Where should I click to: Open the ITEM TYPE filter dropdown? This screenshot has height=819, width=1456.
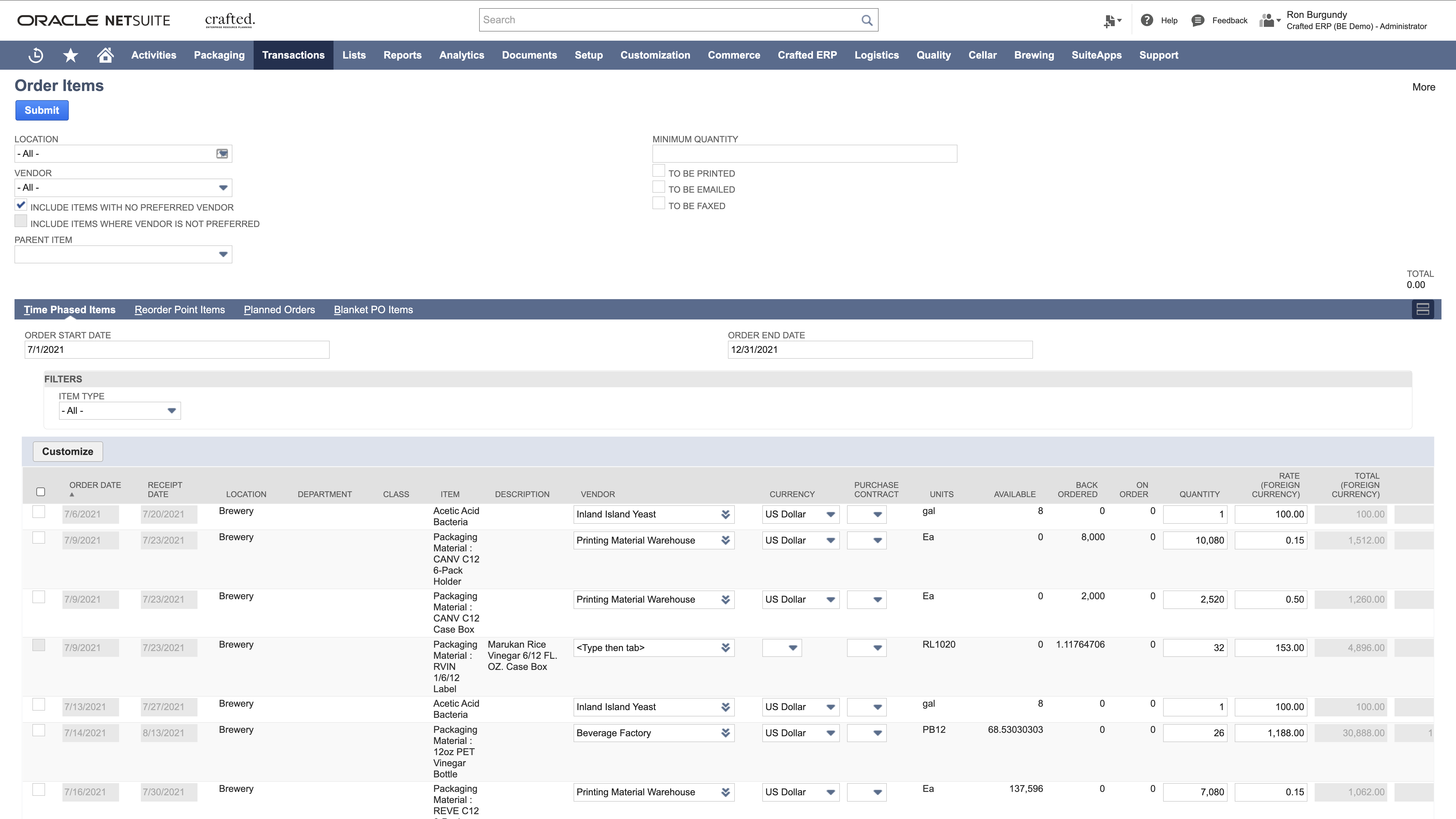[171, 410]
